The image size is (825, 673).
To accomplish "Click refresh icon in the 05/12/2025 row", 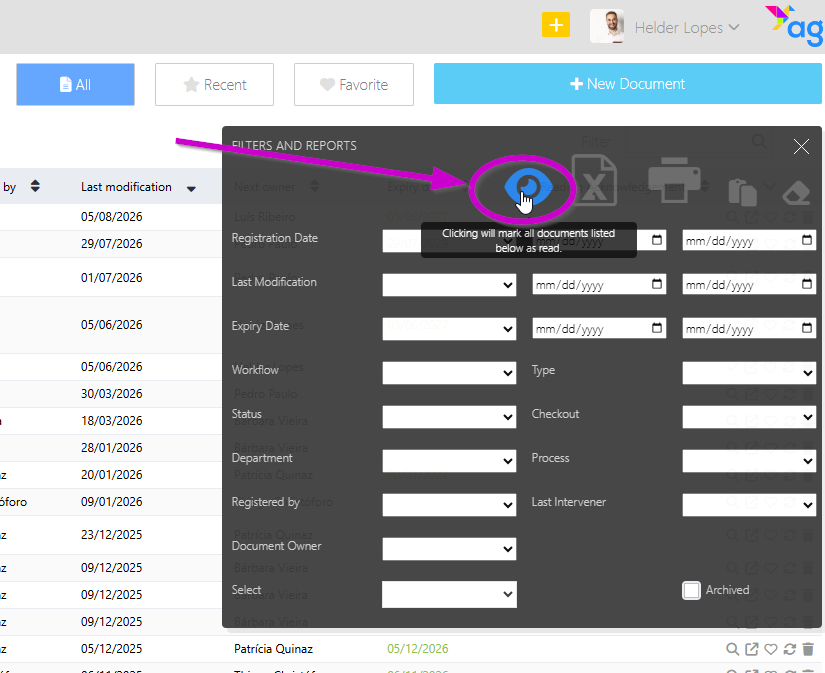I will tap(789, 649).
